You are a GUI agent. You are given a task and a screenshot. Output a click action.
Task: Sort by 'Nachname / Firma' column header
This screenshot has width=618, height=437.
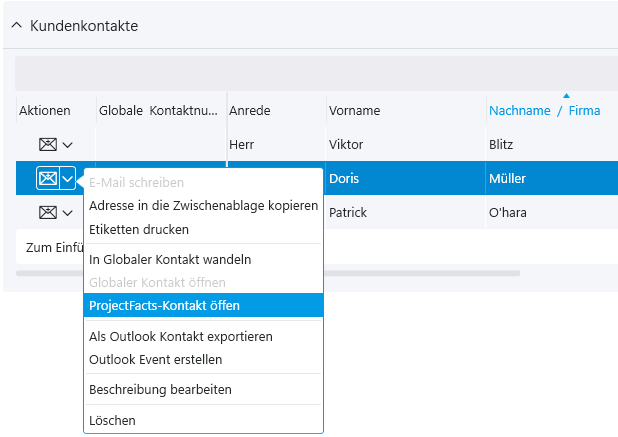click(543, 111)
